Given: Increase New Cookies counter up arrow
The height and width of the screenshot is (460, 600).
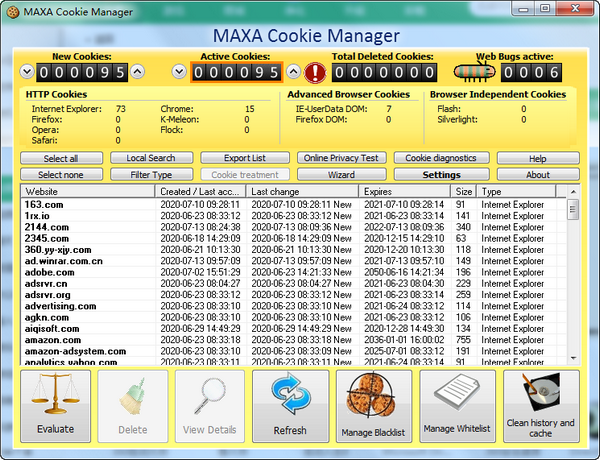Looking at the screenshot, I should coord(137,72).
